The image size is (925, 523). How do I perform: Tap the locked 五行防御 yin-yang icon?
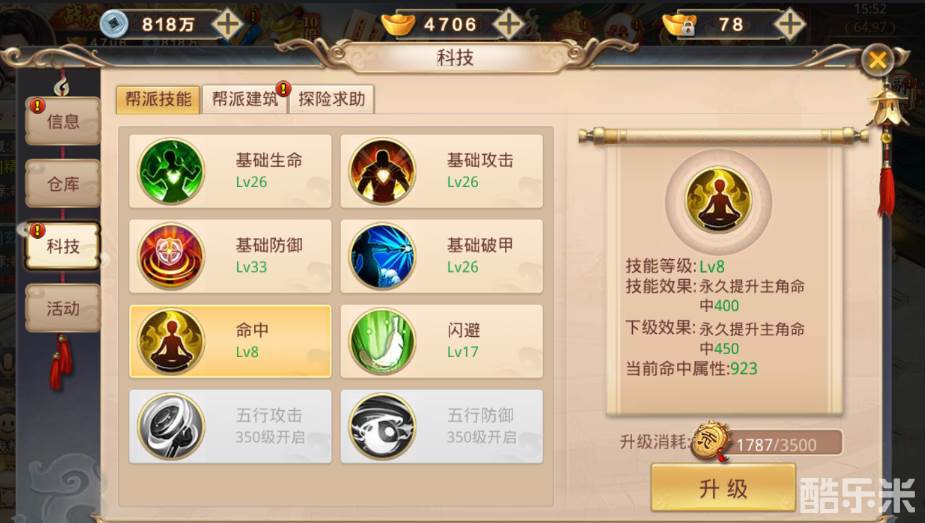(x=382, y=426)
